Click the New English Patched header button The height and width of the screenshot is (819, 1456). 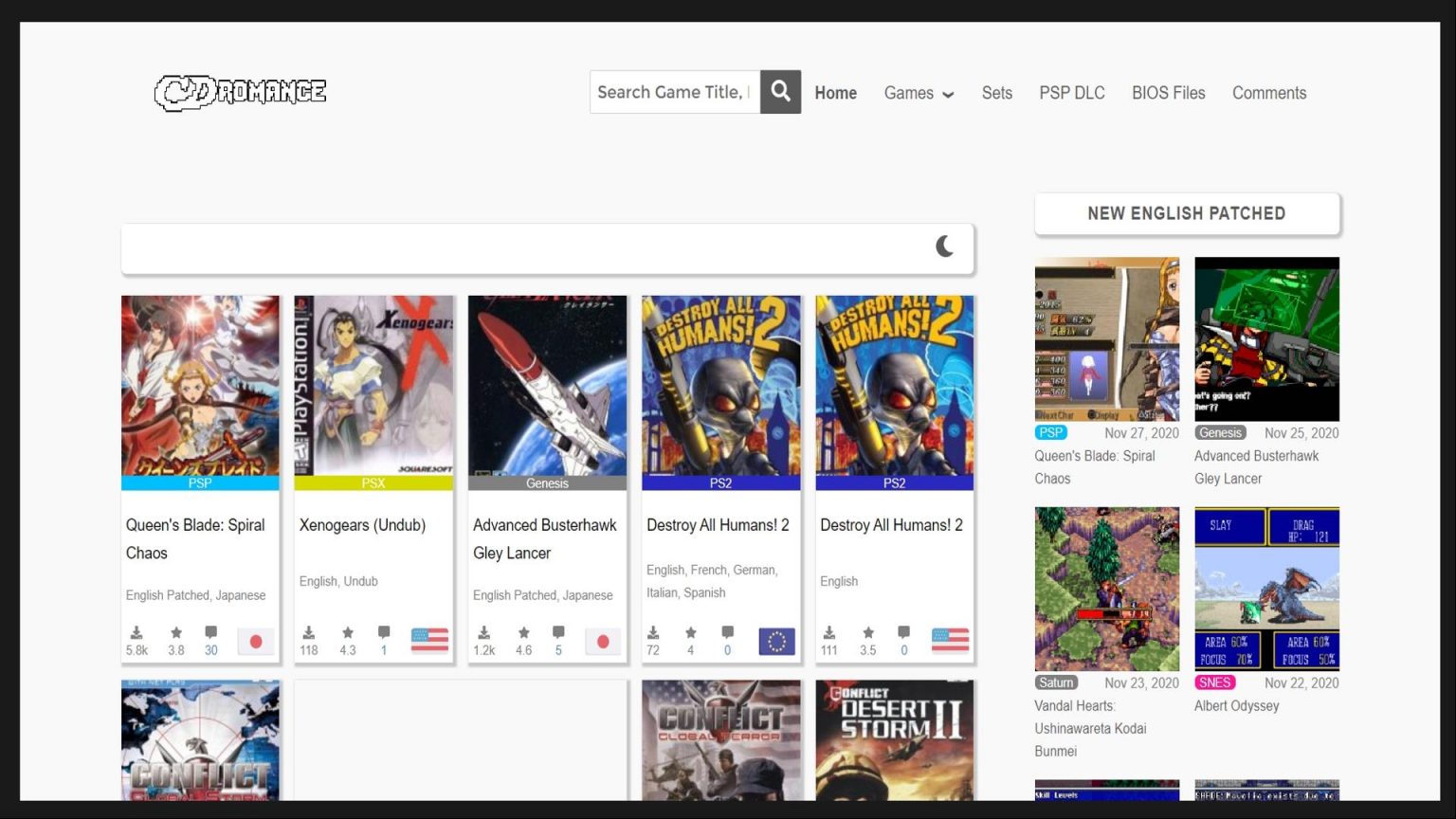pos(1186,213)
